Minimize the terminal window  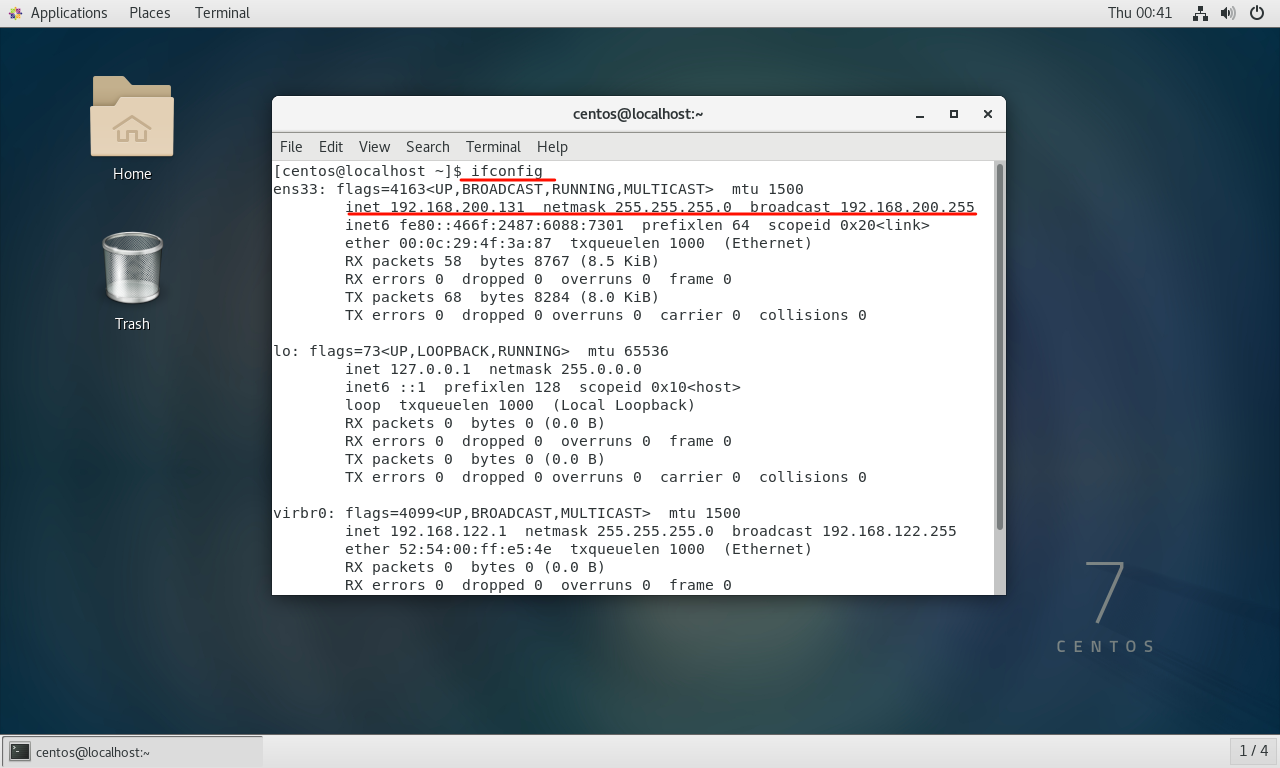[920, 114]
